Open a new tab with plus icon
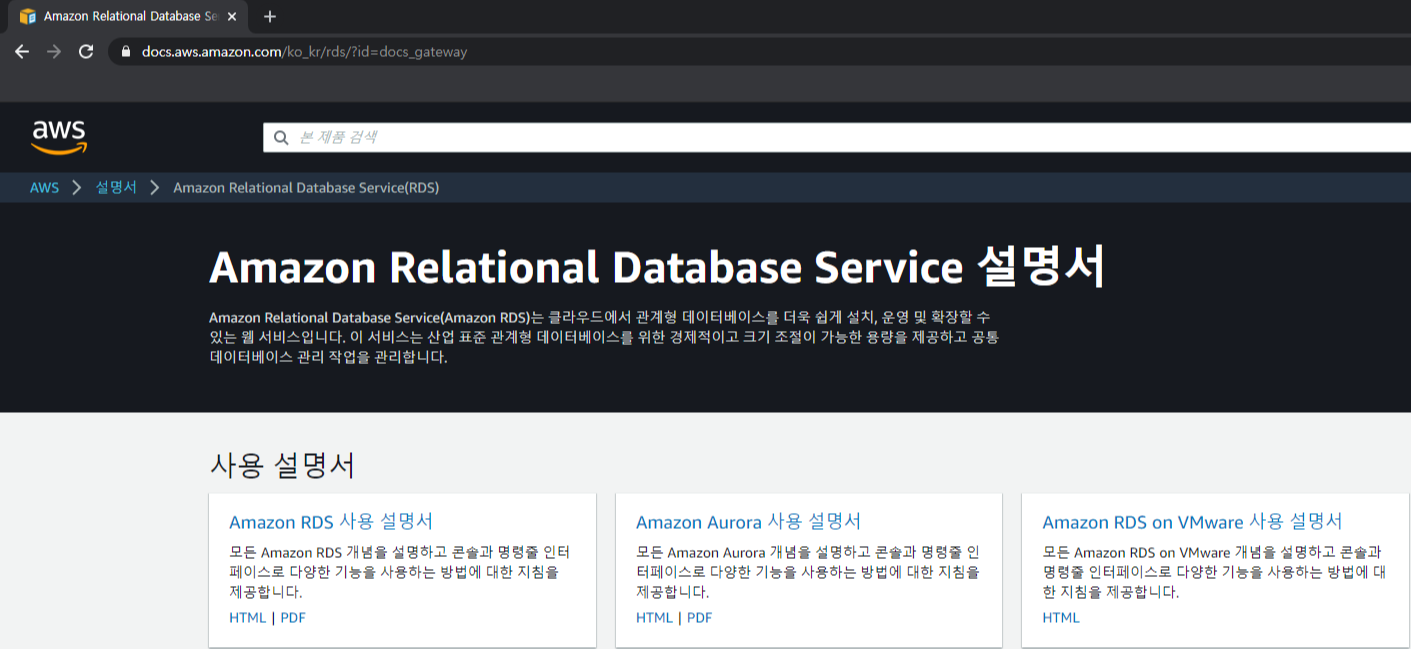The height and width of the screenshot is (649, 1411). coord(270,17)
